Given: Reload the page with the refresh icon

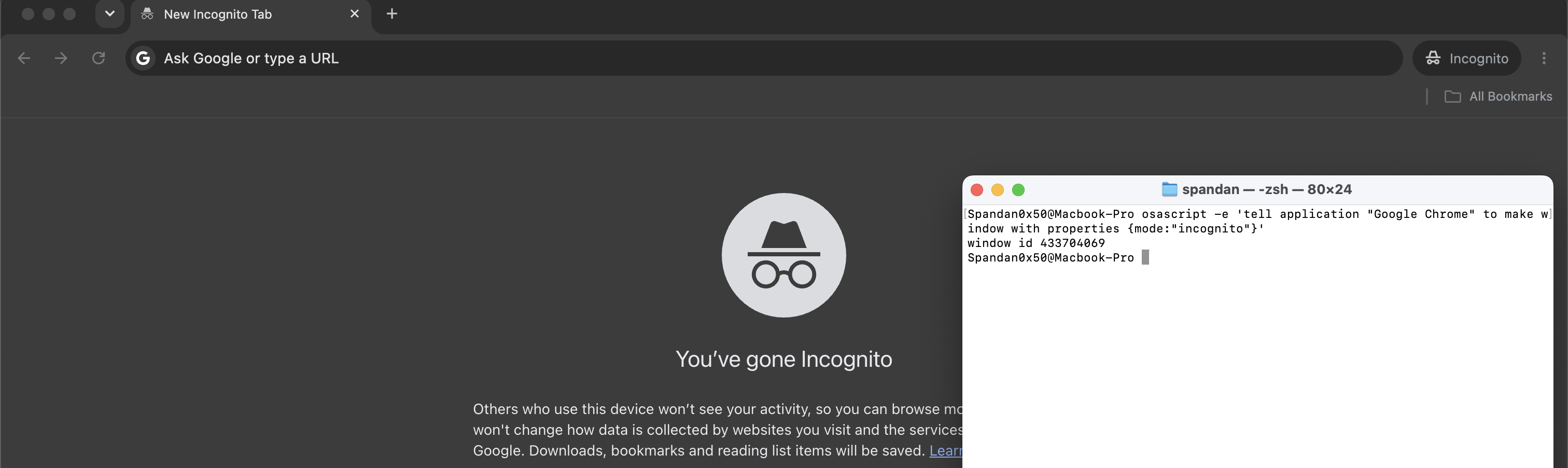Looking at the screenshot, I should (99, 59).
